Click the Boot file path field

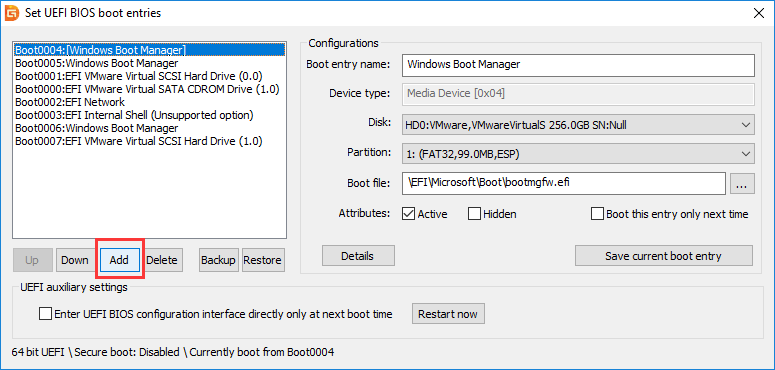click(x=564, y=183)
